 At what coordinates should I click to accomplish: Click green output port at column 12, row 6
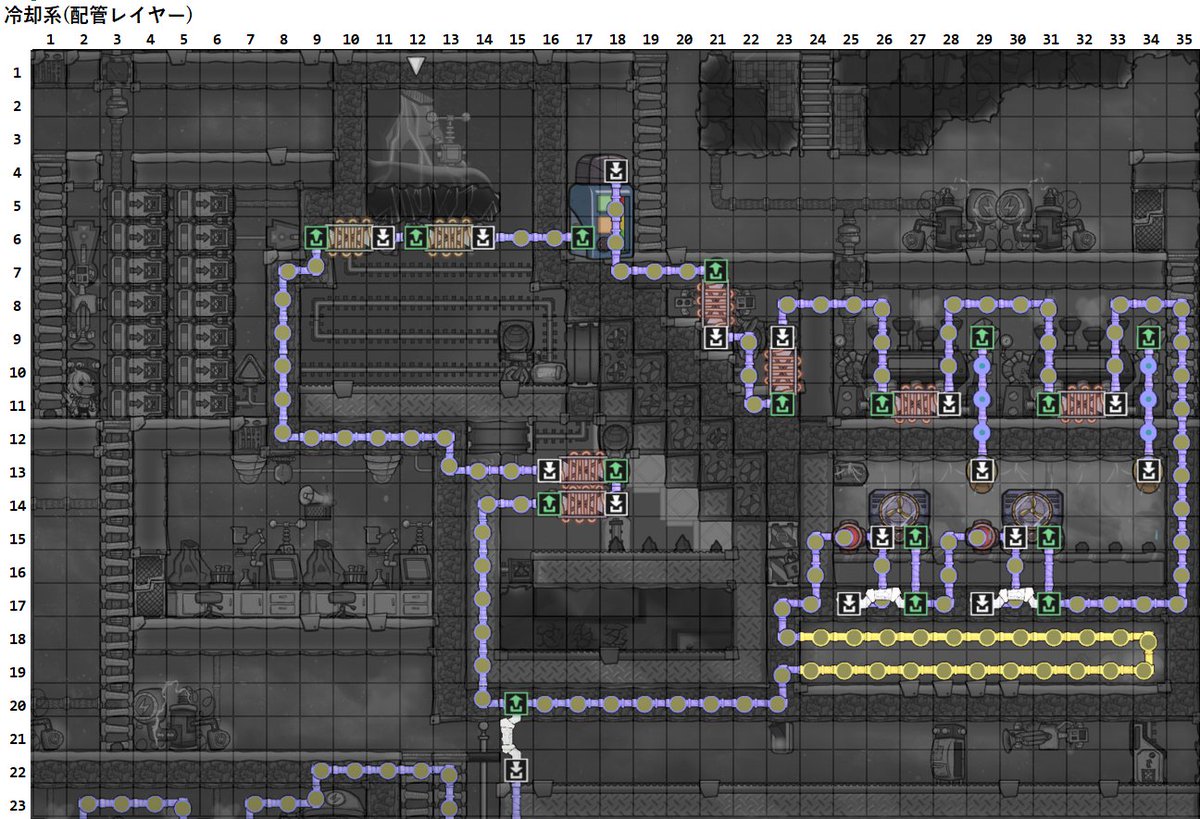[416, 237]
